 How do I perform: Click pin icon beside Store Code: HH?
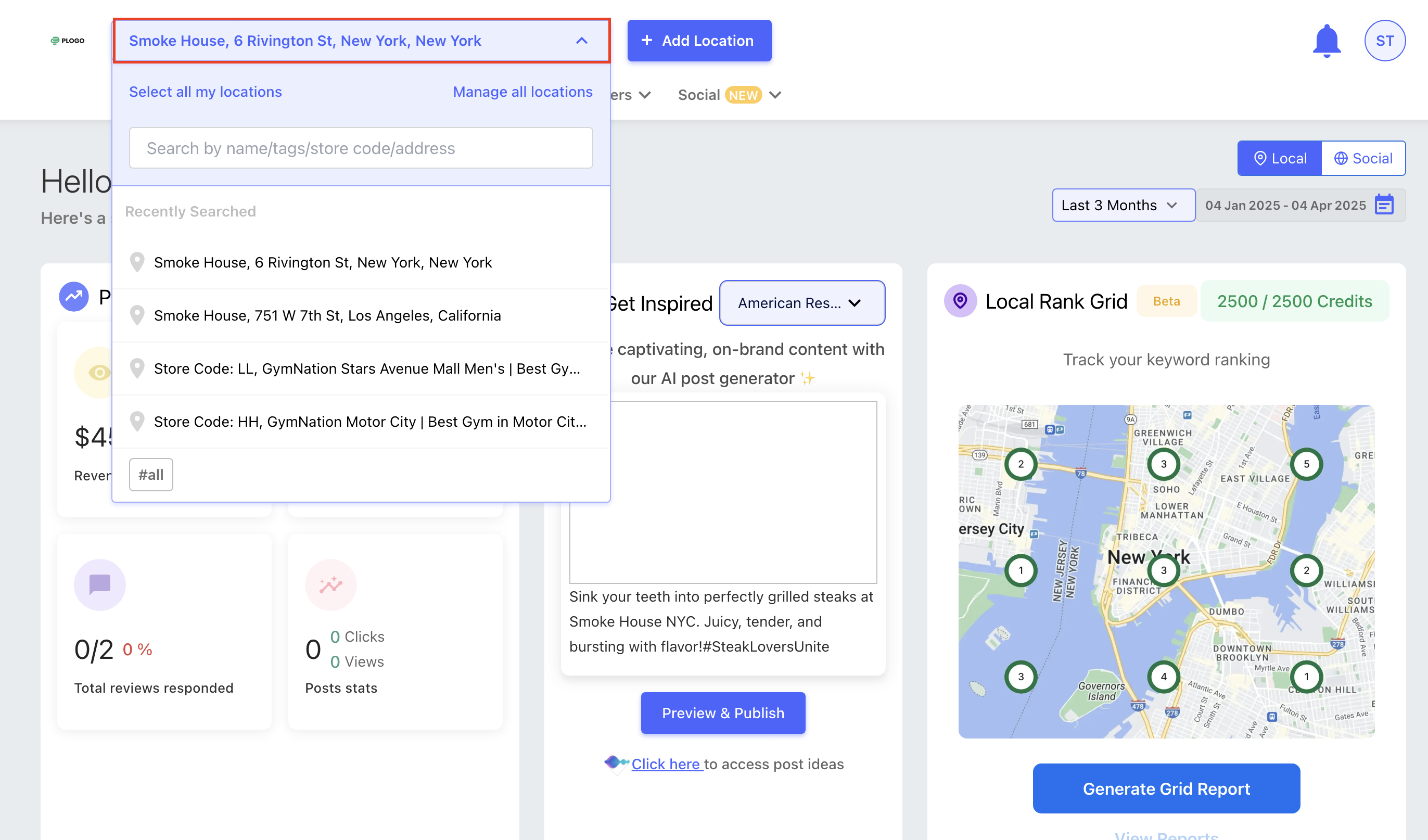pyautogui.click(x=136, y=422)
